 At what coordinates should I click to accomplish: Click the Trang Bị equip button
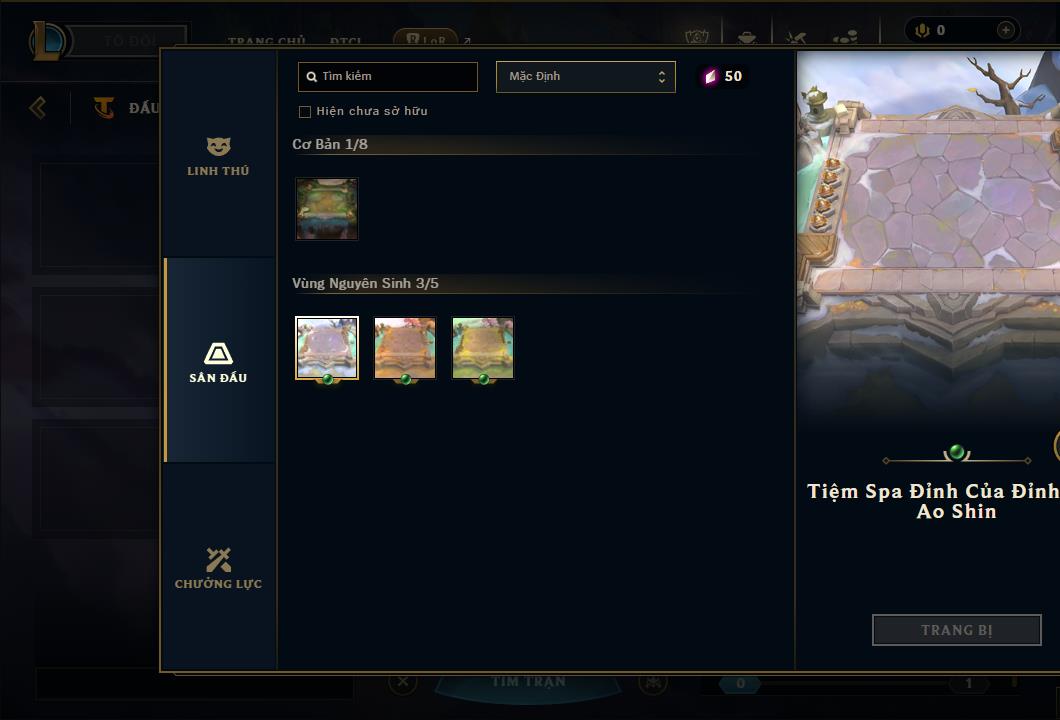click(x=956, y=630)
